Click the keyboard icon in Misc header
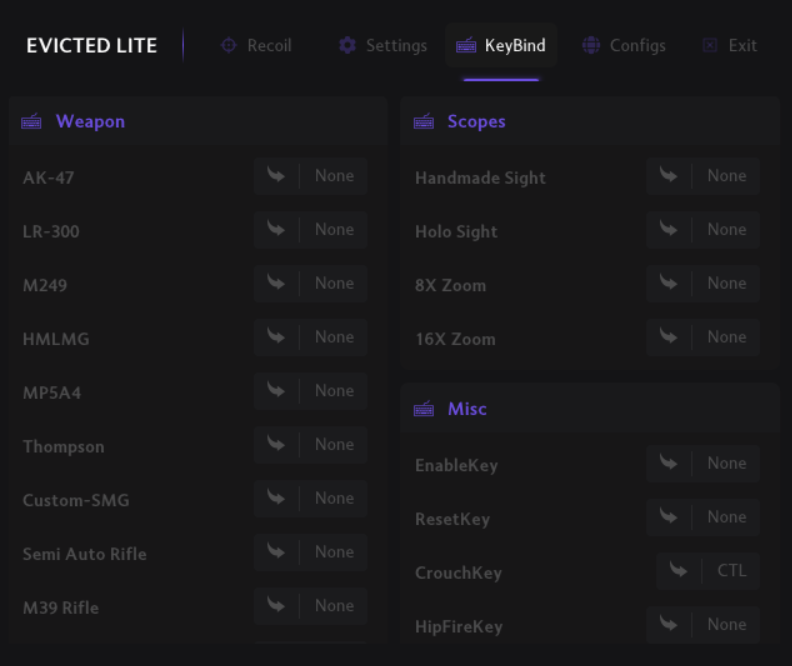 pyautogui.click(x=423, y=409)
